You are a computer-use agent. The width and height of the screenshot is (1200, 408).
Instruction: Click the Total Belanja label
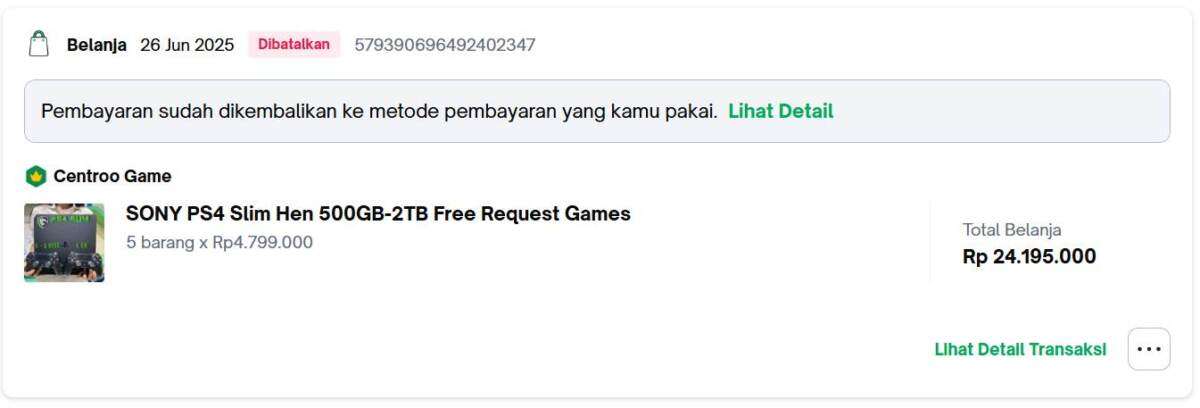1012,229
